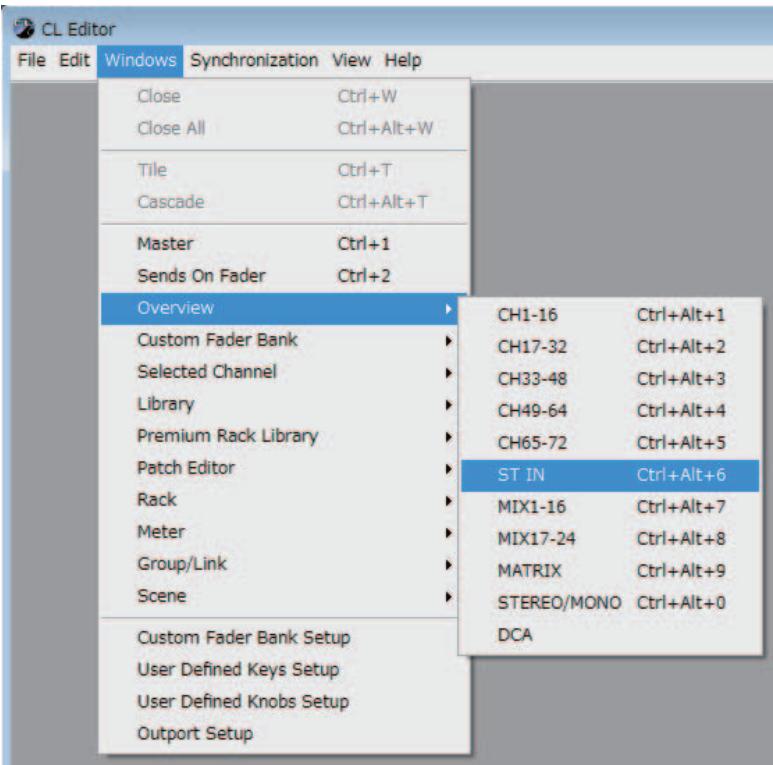The image size is (773, 765).
Task: Expand the Scene submenu
Action: [280, 596]
